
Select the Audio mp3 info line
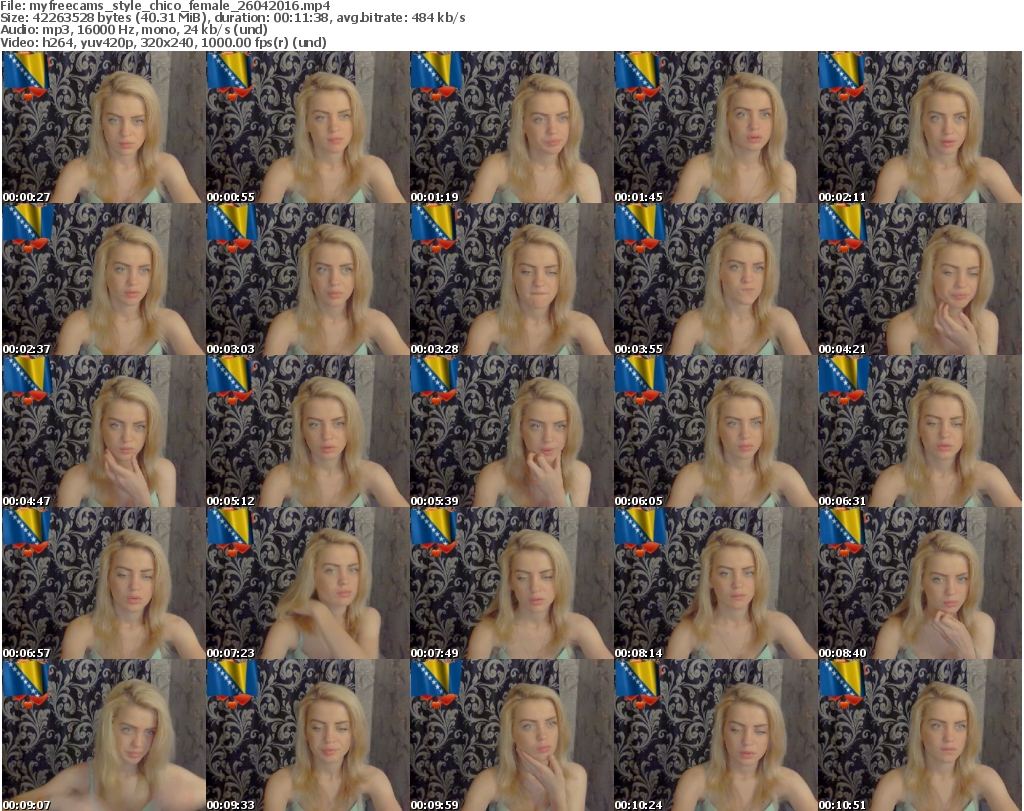pos(134,30)
